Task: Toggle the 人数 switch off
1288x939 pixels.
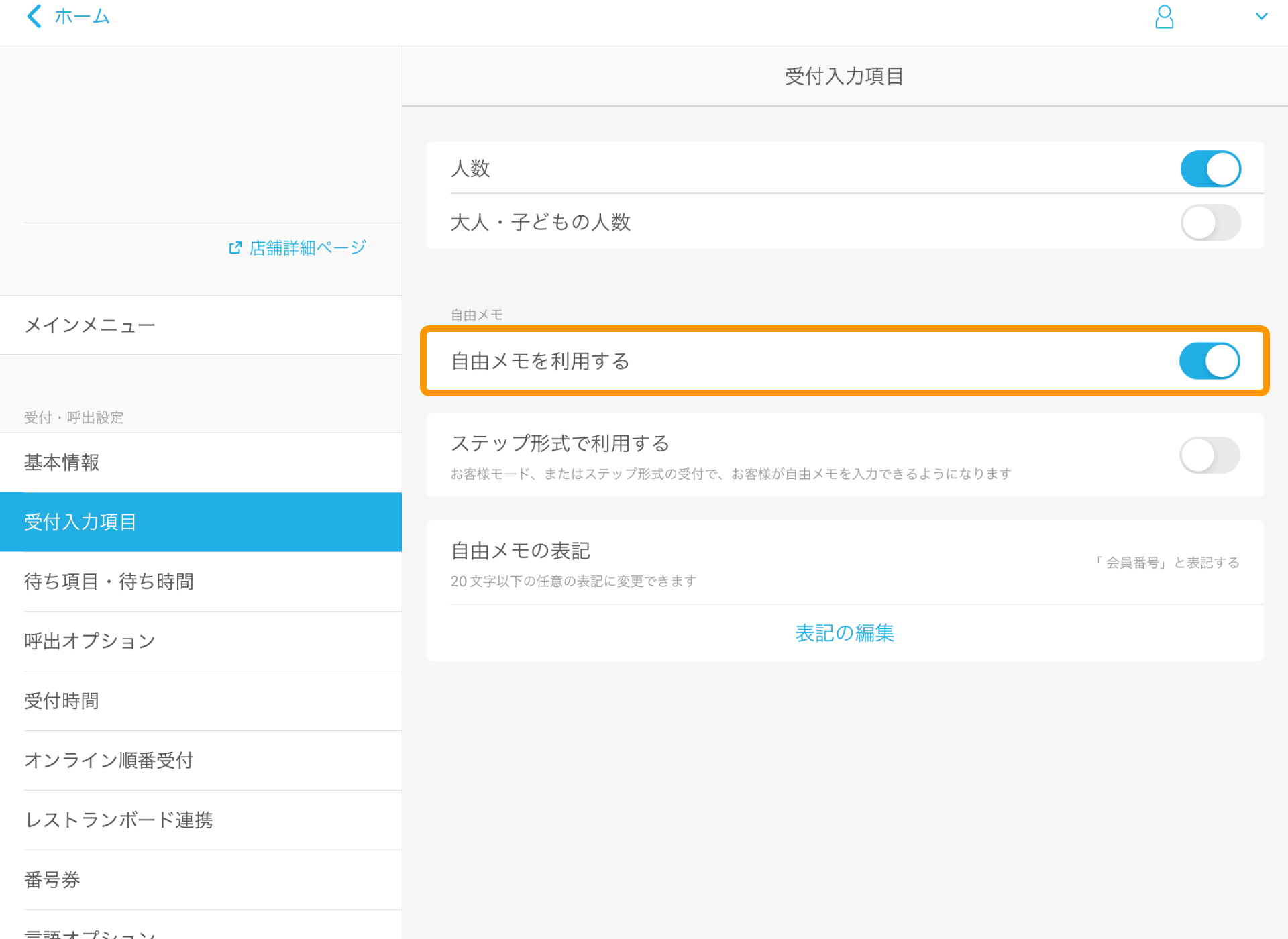Action: (x=1210, y=168)
